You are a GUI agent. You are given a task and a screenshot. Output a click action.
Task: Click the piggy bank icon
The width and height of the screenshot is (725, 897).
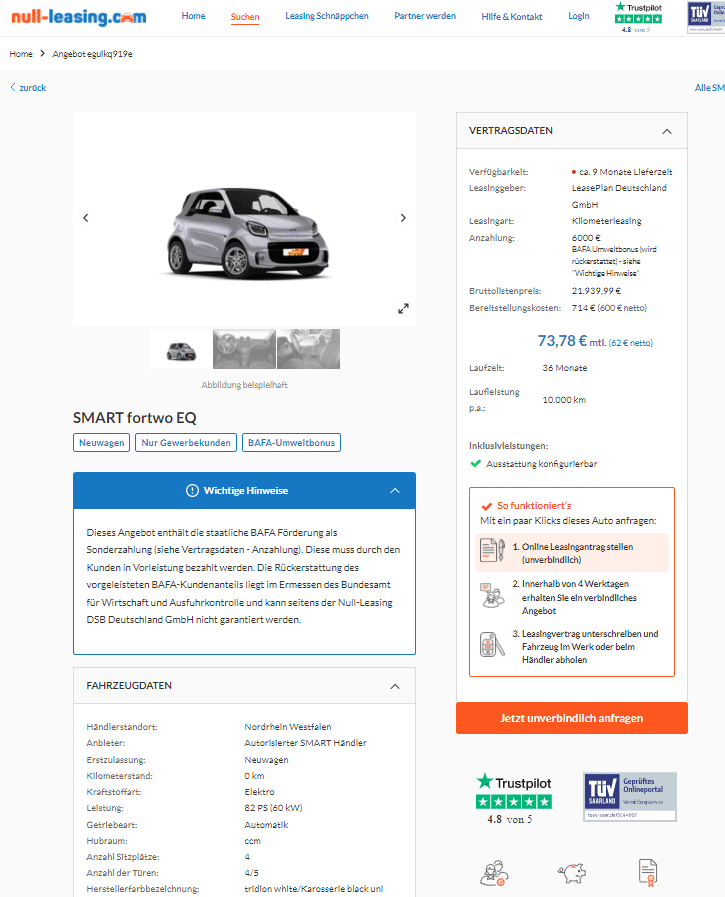572,873
